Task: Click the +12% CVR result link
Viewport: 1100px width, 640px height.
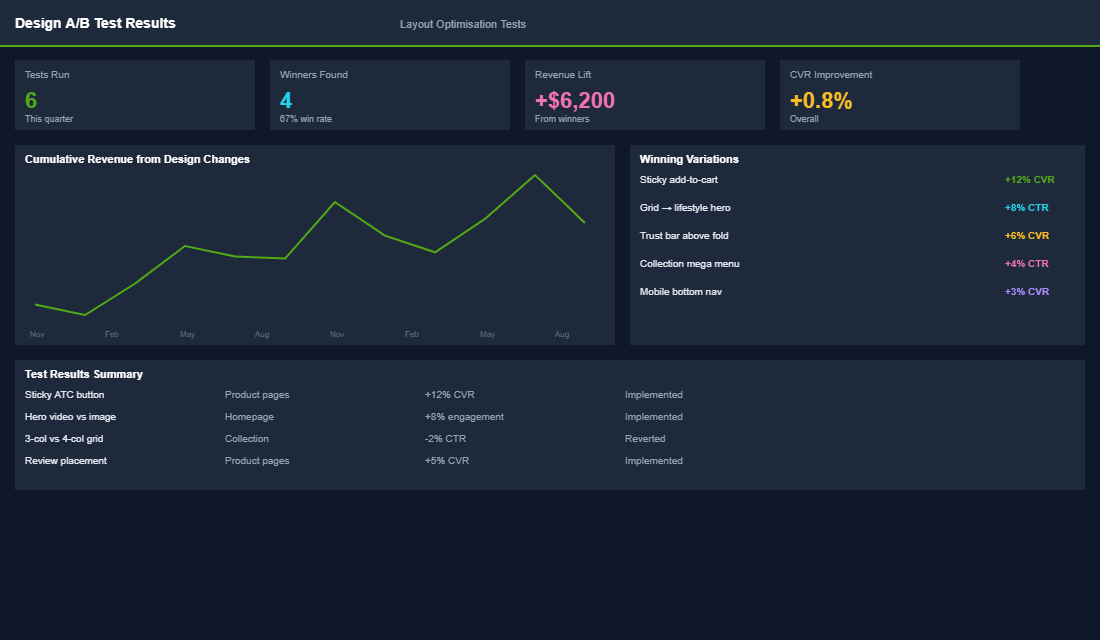Action: click(x=1029, y=180)
